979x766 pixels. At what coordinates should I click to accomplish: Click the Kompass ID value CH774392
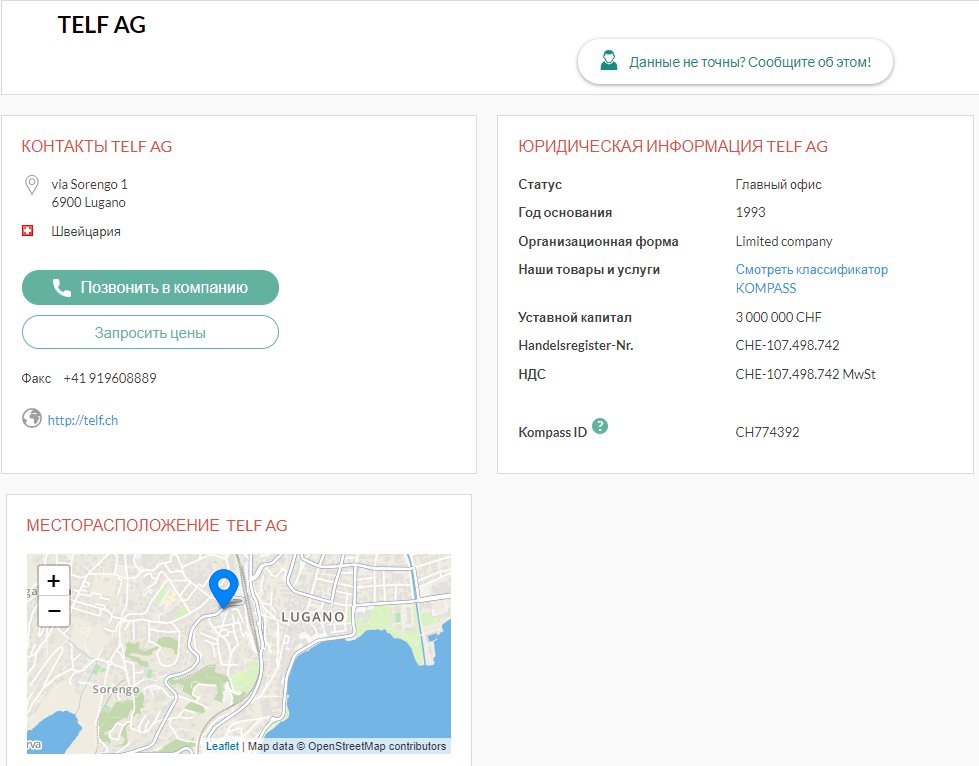click(x=767, y=433)
